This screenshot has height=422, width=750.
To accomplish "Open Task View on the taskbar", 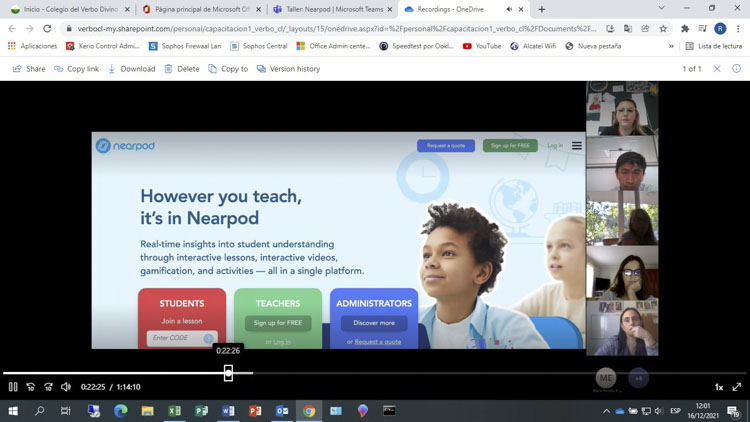I will [x=66, y=411].
